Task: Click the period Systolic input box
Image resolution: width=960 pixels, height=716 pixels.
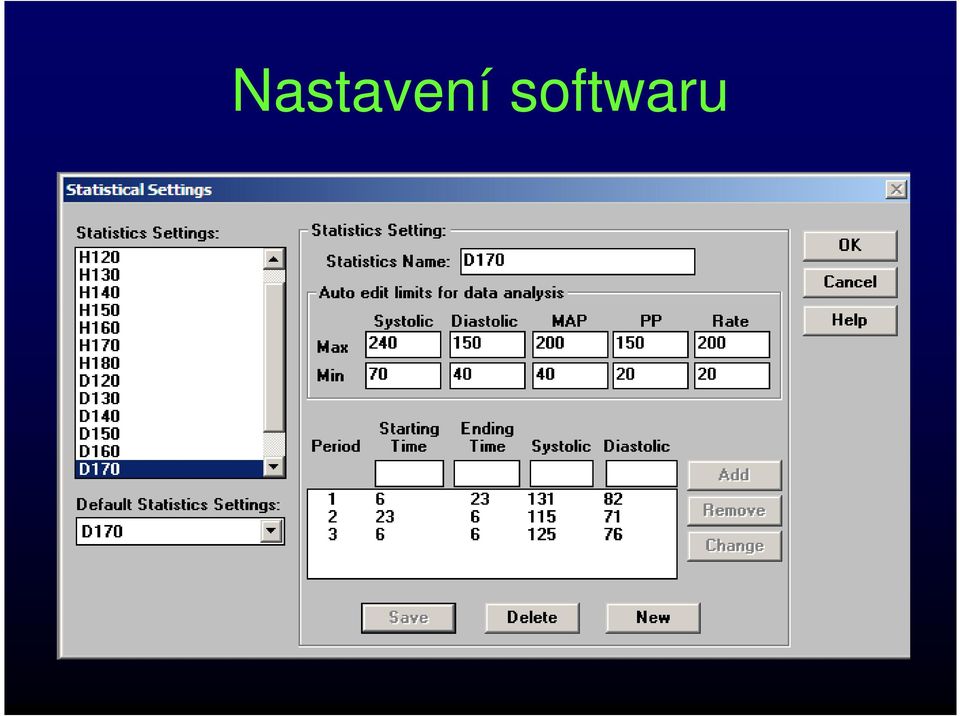Action: (x=561, y=474)
